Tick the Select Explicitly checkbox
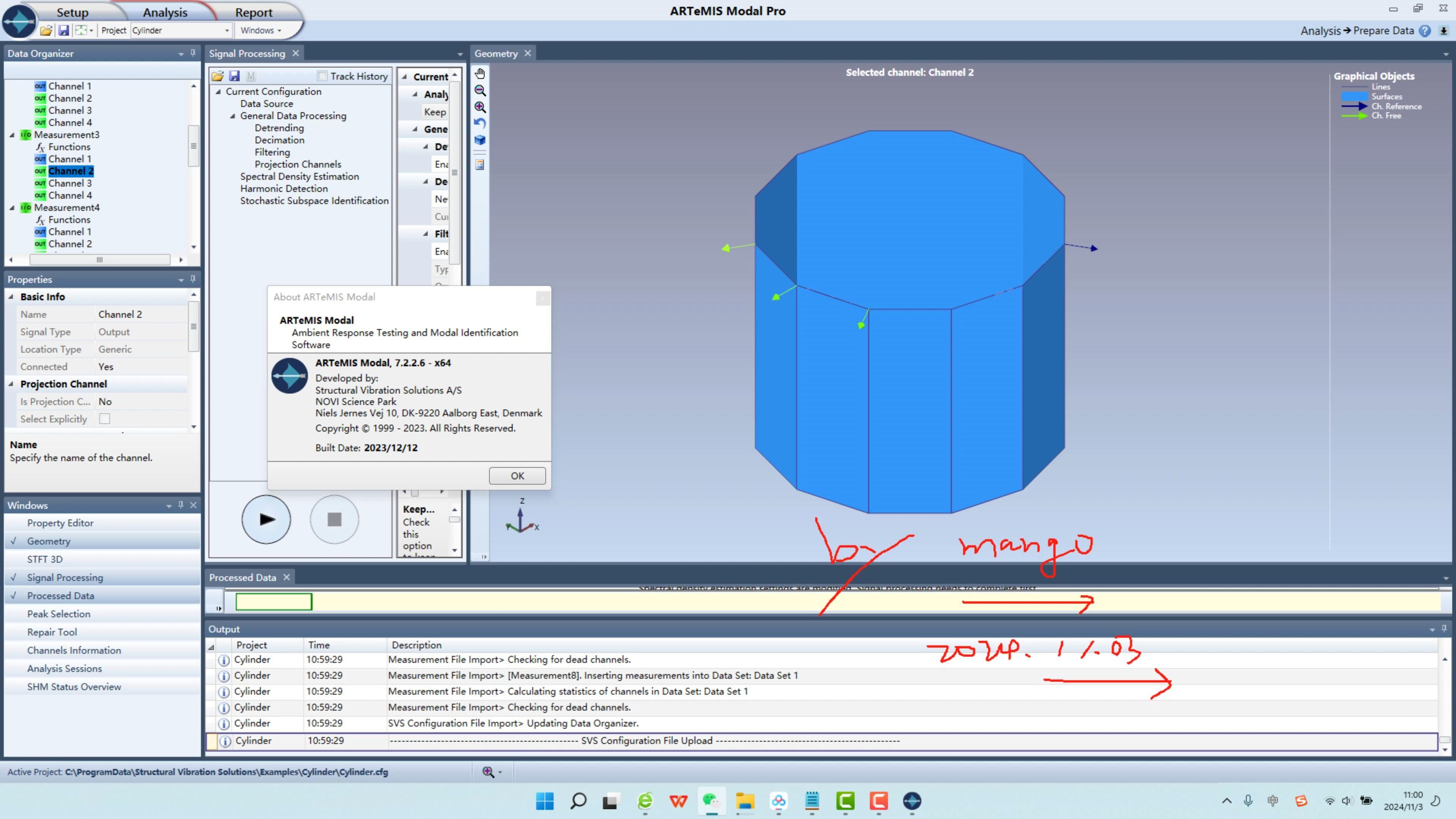 (105, 419)
